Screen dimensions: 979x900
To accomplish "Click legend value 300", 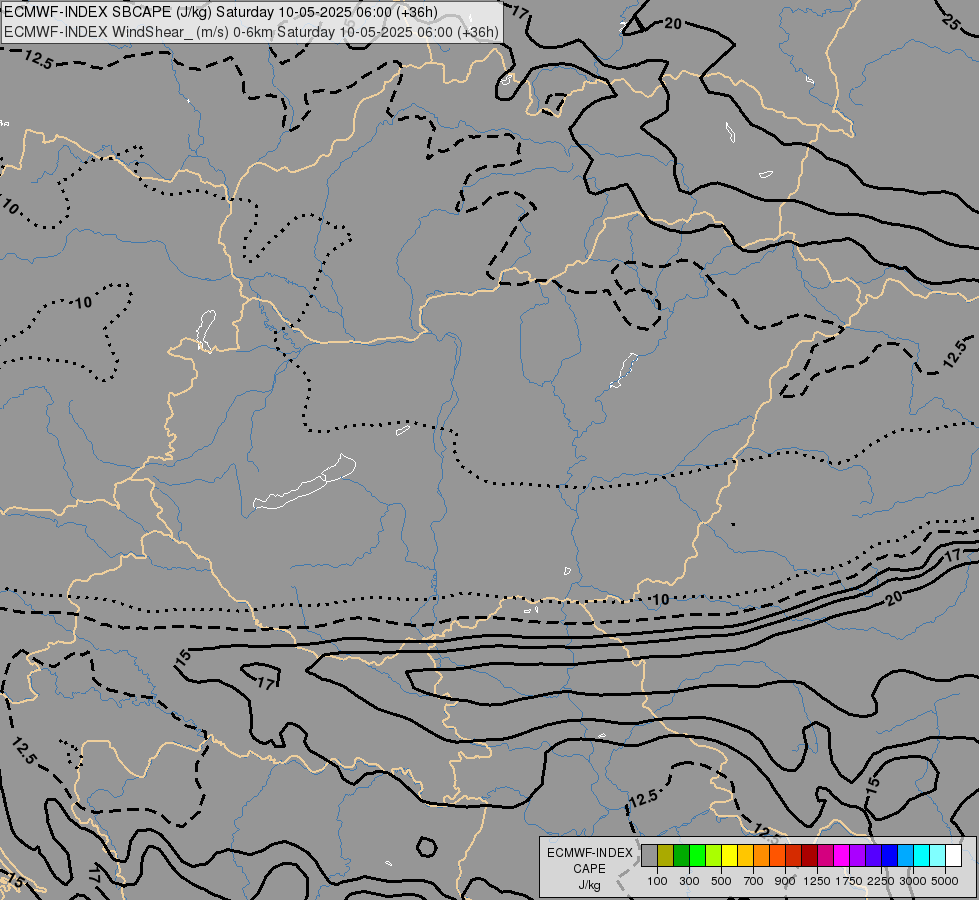I will [689, 881].
